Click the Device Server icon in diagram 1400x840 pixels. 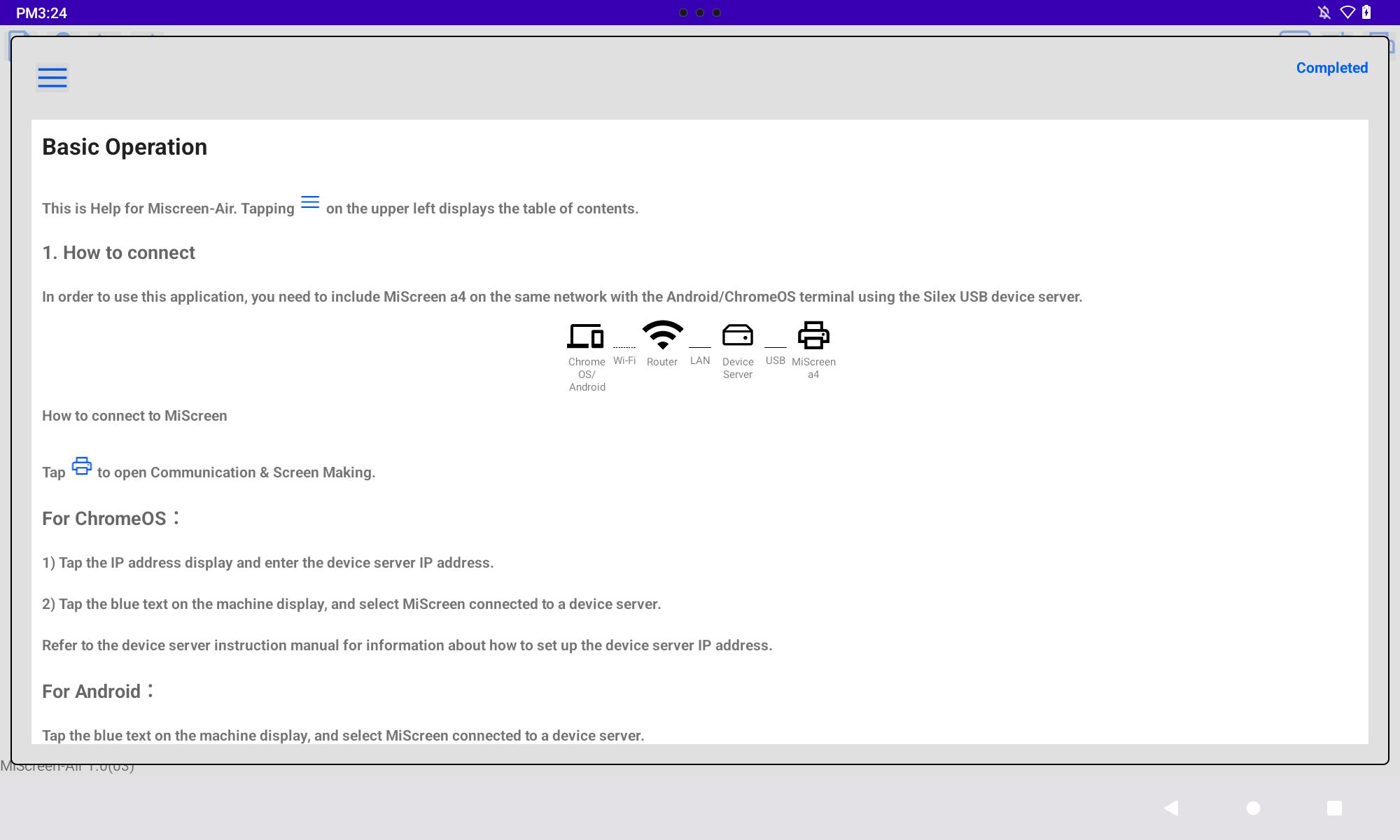[737, 335]
